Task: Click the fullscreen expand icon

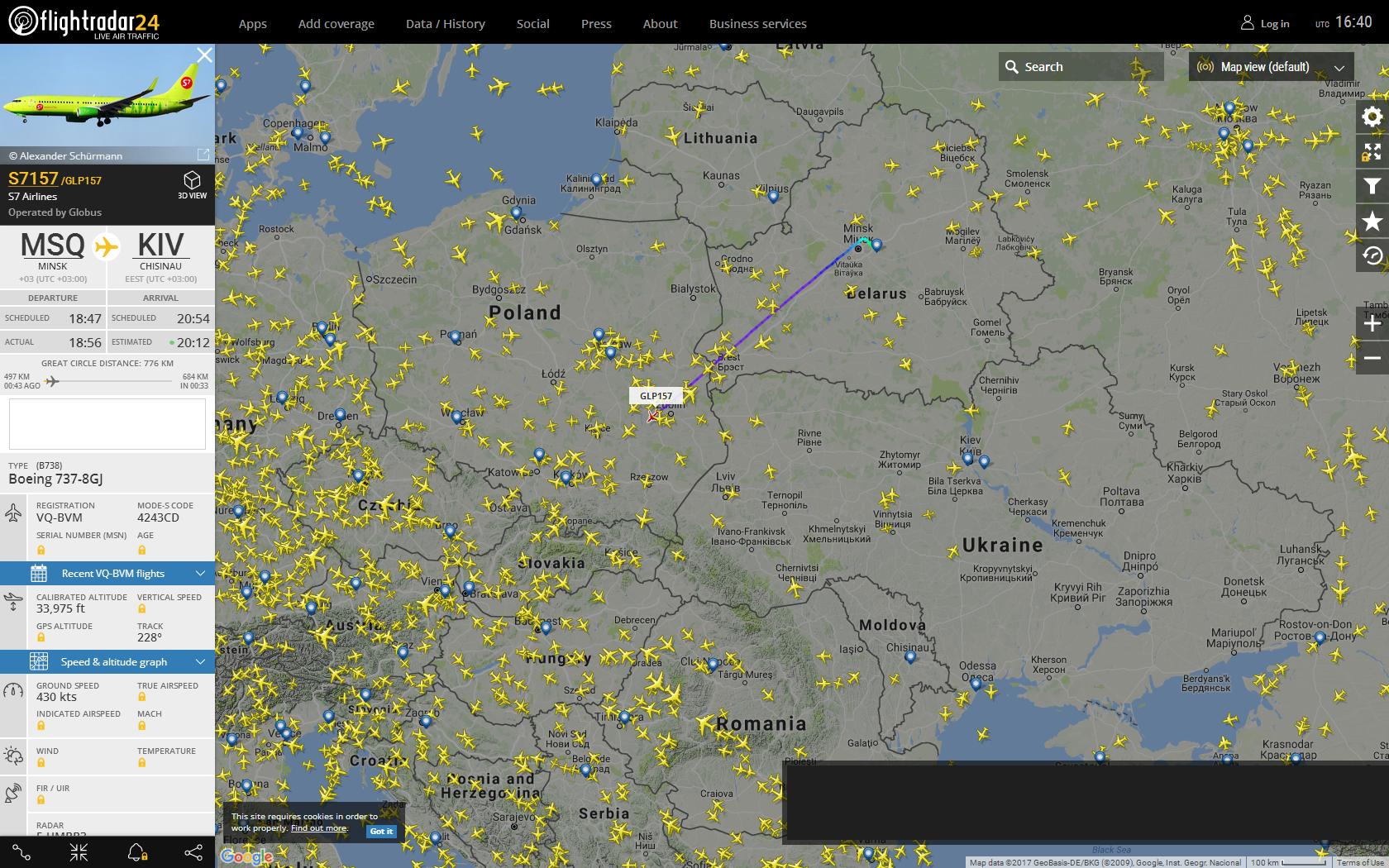Action: click(x=1372, y=152)
